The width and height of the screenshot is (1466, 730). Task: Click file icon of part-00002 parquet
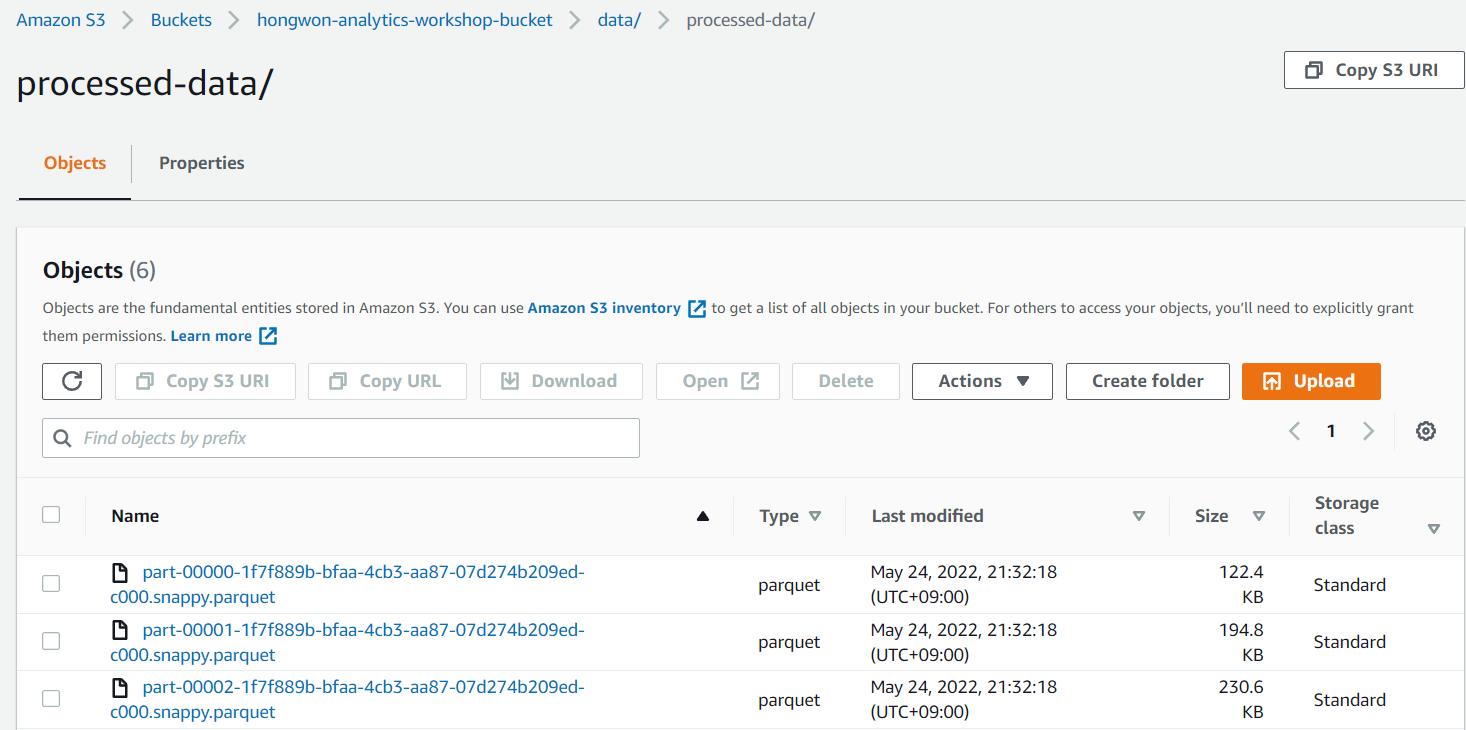[x=120, y=688]
